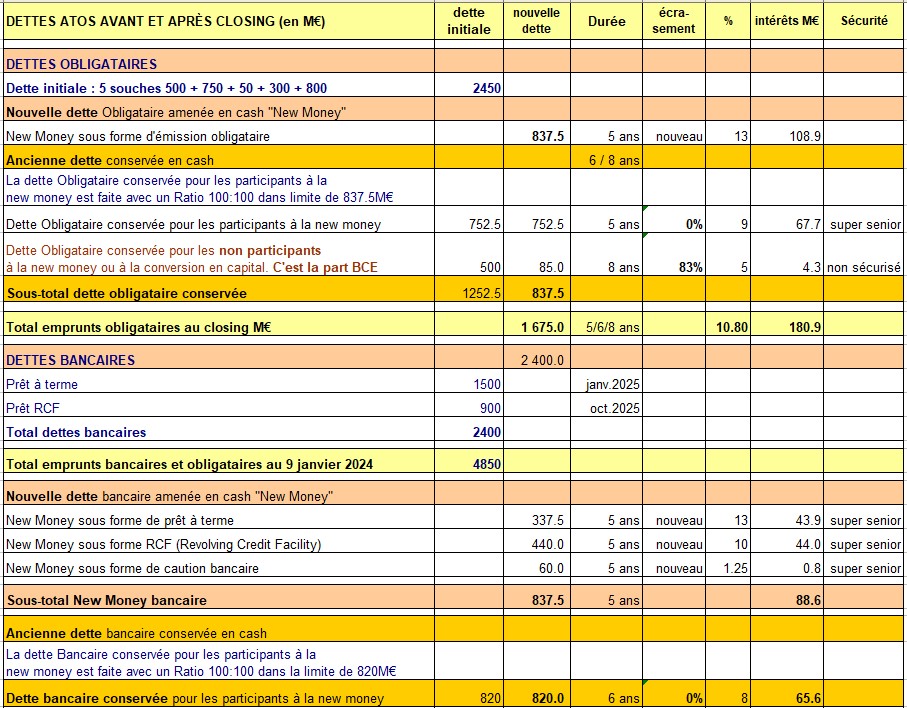Click the 10.80 percentage value
This screenshot has height=708, width=907.
point(732,327)
